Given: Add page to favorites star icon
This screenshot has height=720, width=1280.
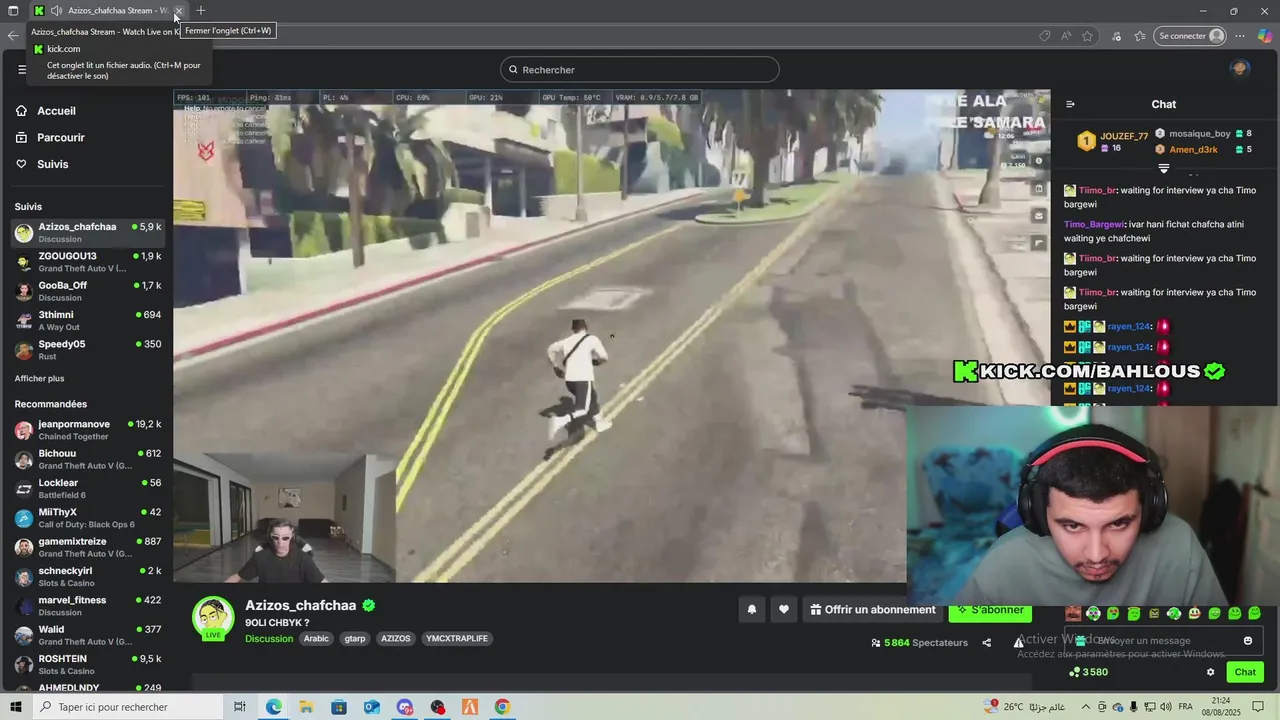Looking at the screenshot, I should click(x=1087, y=36).
